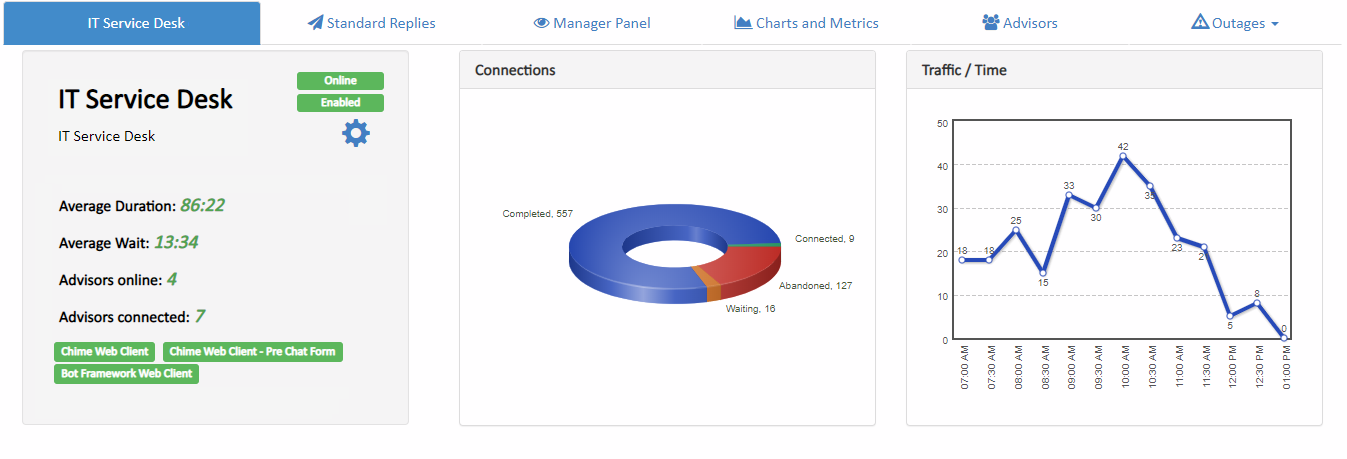The width and height of the screenshot is (1347, 459).
Task: Click the area chart icon for Charts and Metrics
Action: pos(743,23)
